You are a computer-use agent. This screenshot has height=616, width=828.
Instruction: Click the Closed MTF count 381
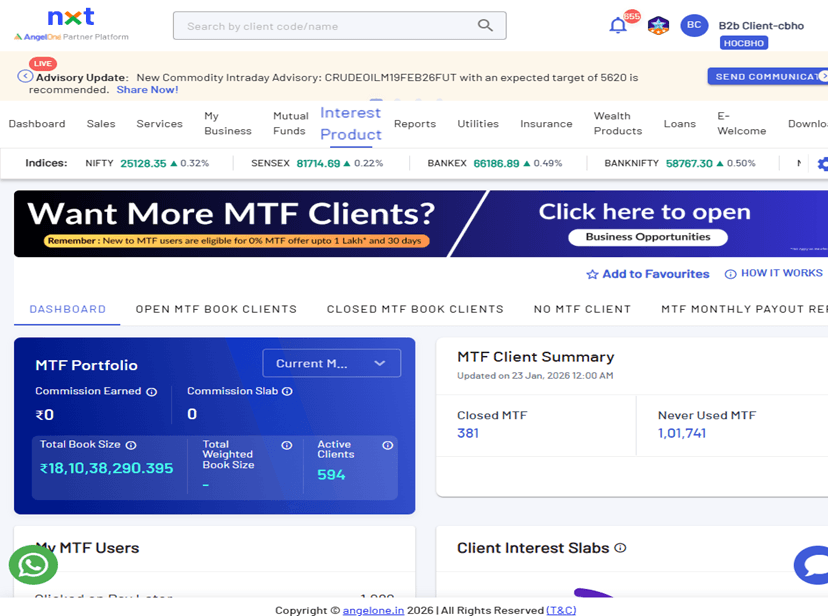[468, 433]
